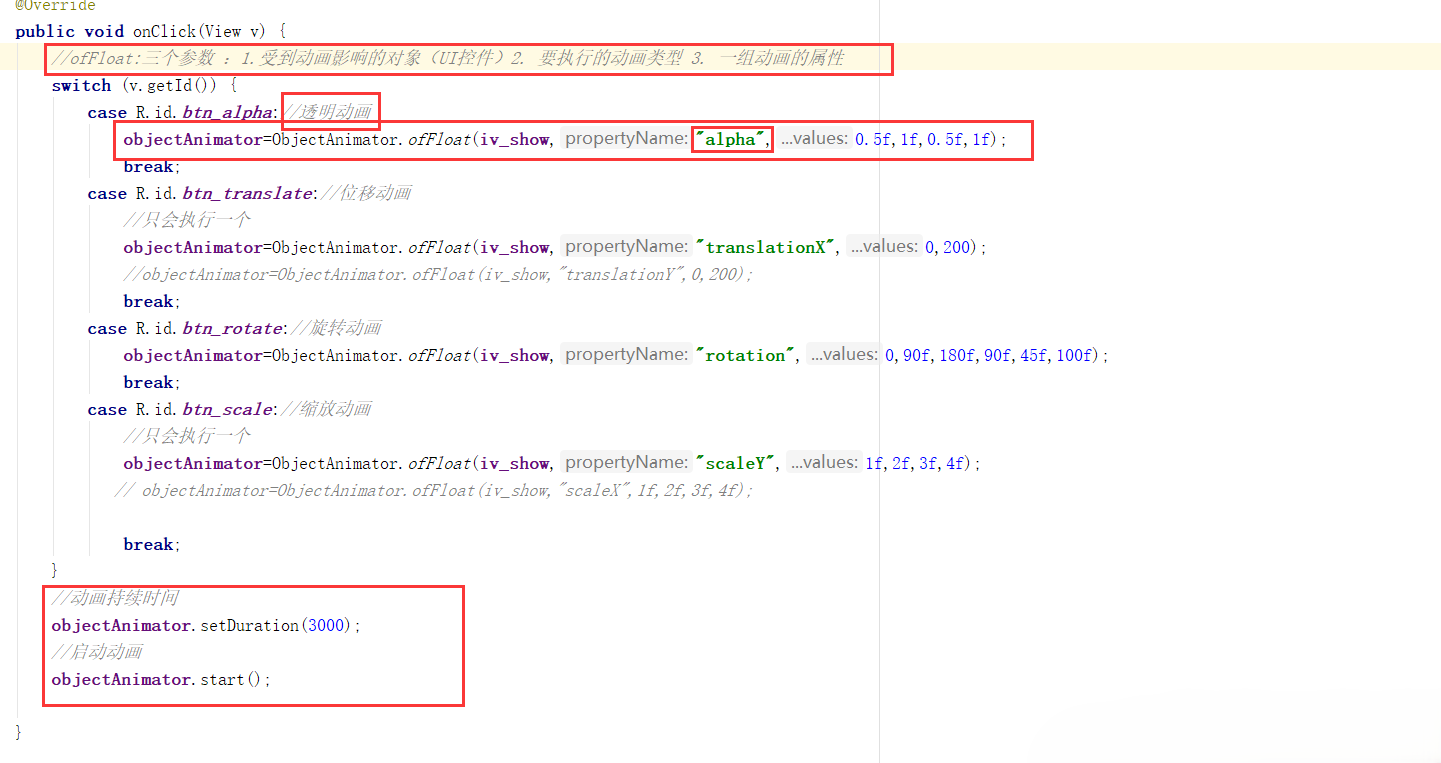Click the values hint on the alpha line
Screen dimensions: 1441x763
click(x=814, y=139)
